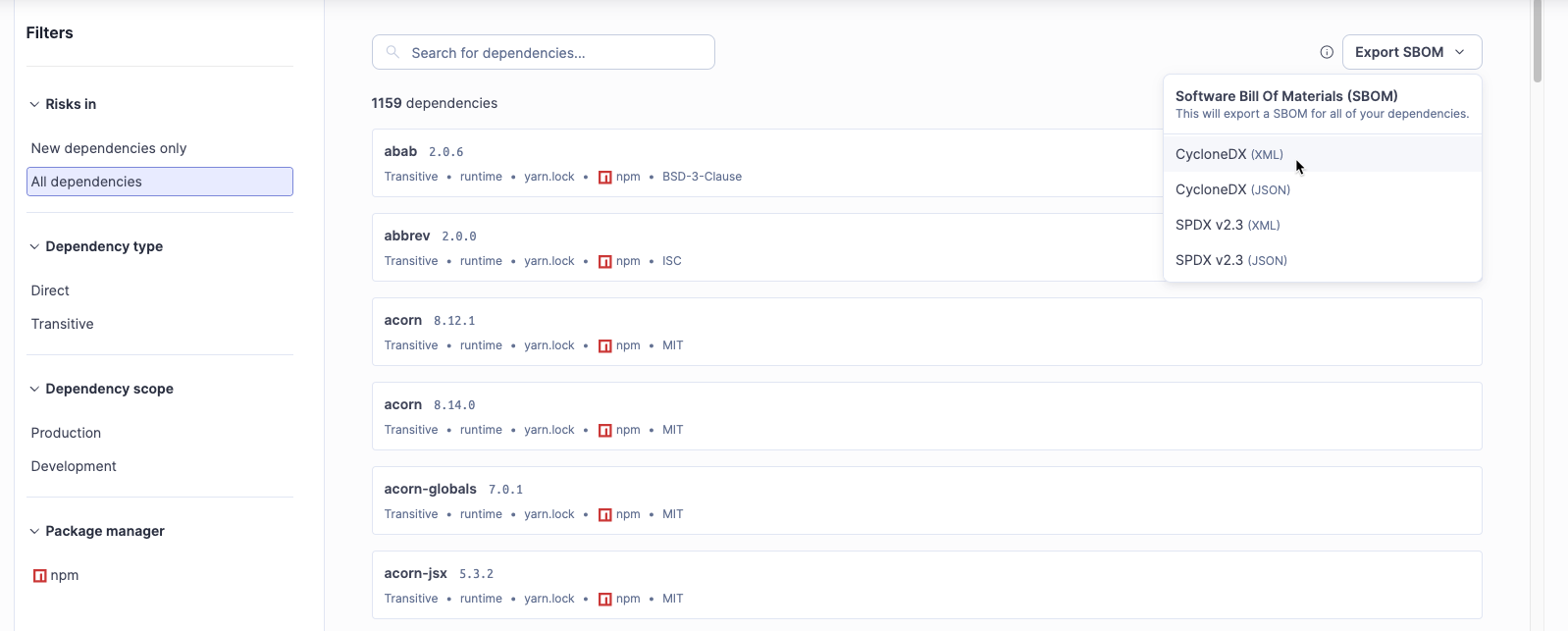The width and height of the screenshot is (1568, 631).
Task: Click npm icon in acorn-globals row
Action: [x=605, y=515]
